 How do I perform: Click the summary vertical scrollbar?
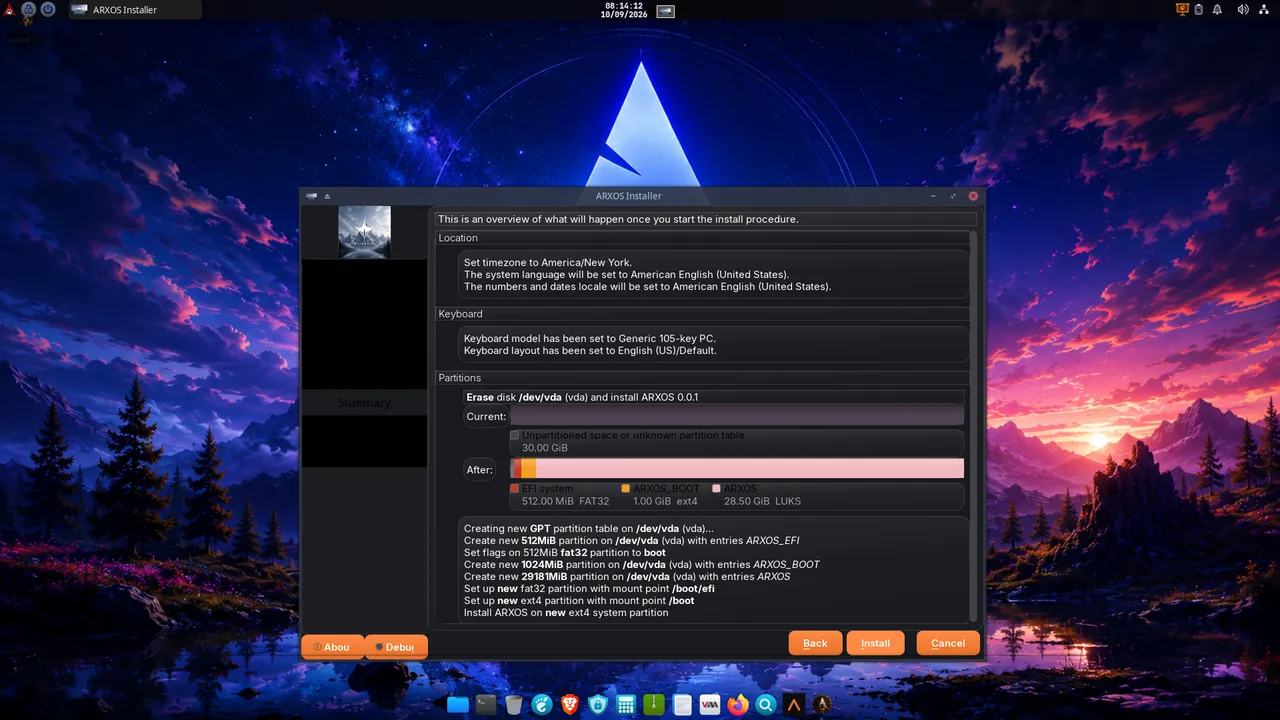pyautogui.click(x=974, y=427)
